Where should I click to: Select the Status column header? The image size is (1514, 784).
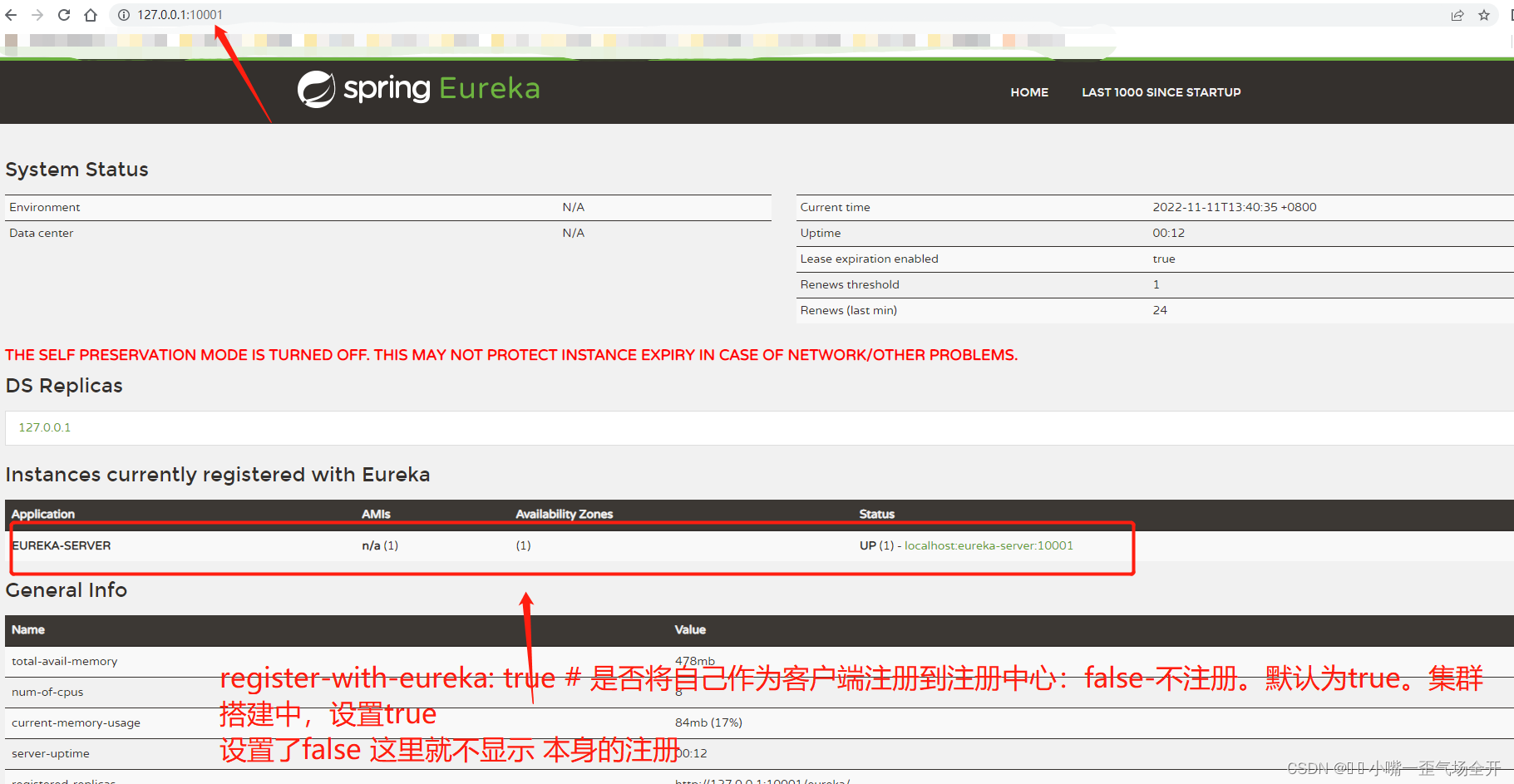pos(877,514)
